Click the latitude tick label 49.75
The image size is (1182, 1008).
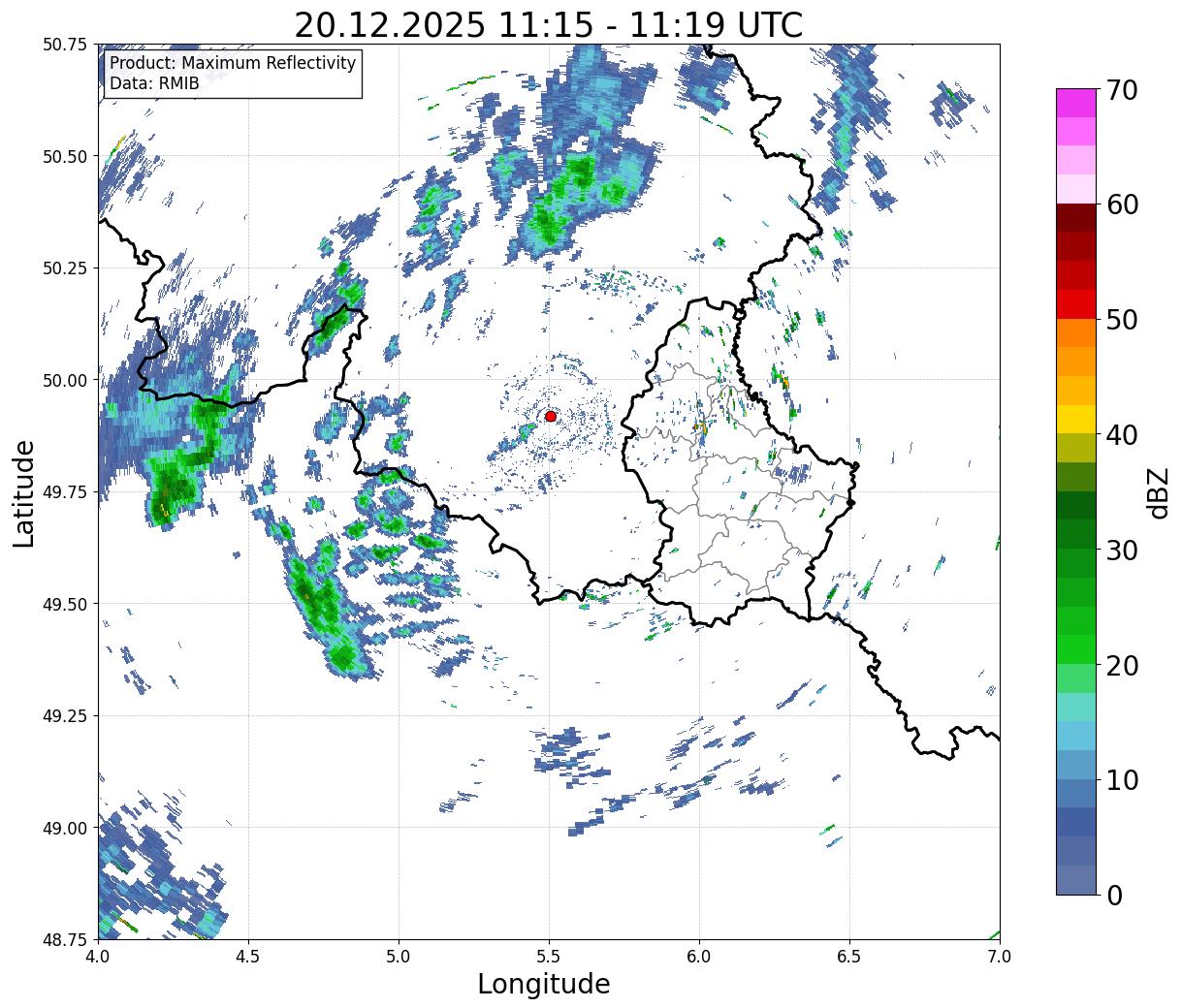point(65,492)
